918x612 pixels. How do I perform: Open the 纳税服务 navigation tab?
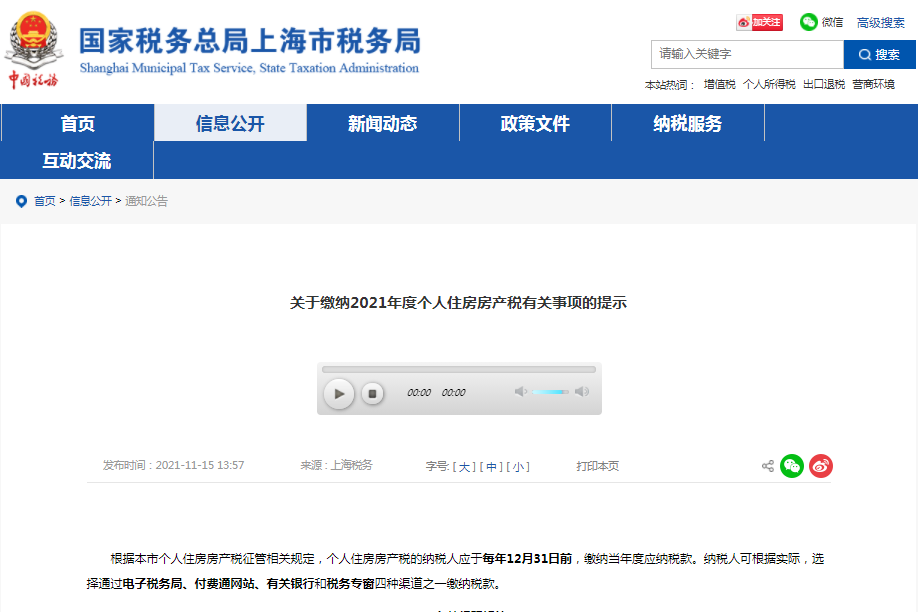[x=688, y=123]
